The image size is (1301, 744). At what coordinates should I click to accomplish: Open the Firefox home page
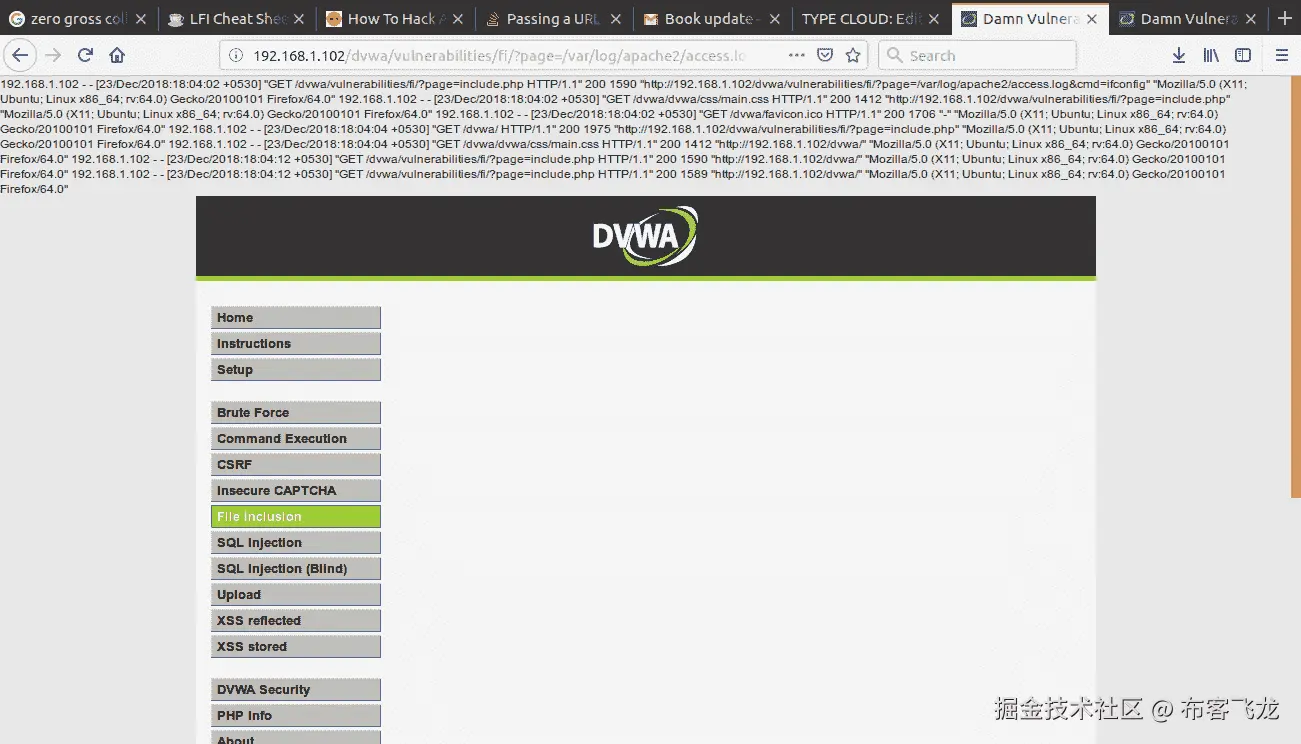(117, 55)
